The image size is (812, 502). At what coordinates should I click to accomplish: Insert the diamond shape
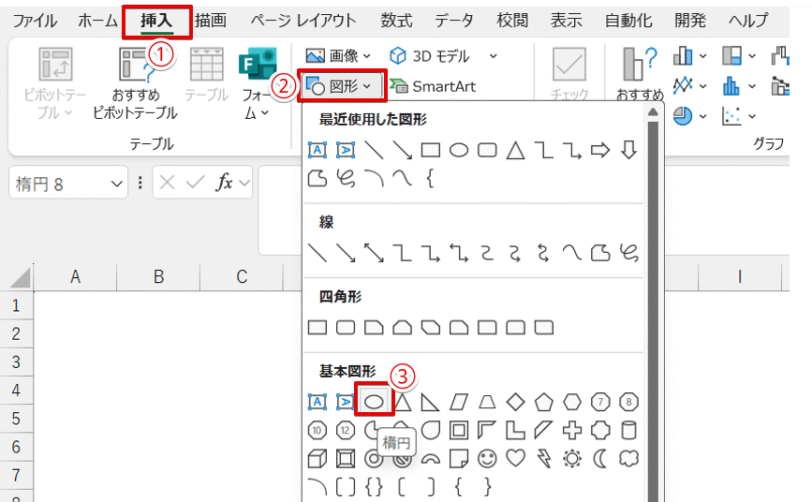[x=515, y=402]
